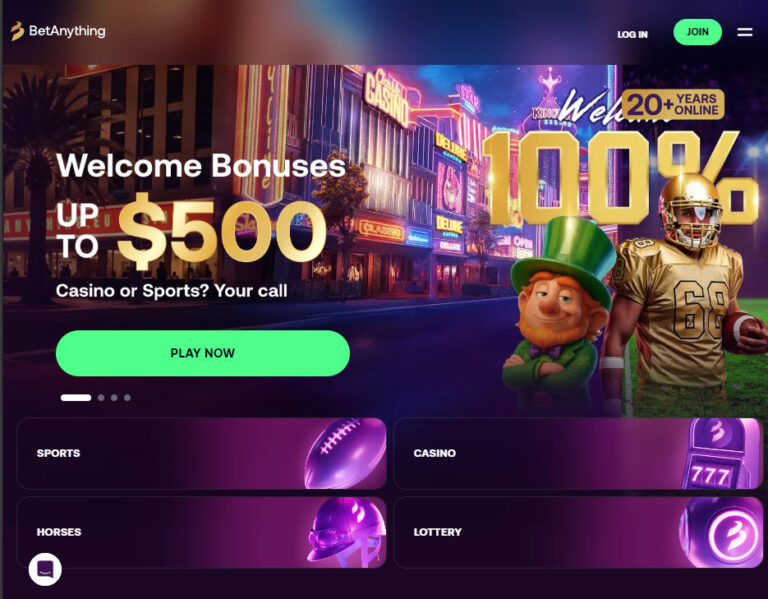Open the Casino category
Image resolution: width=768 pixels, height=599 pixels.
click(578, 454)
